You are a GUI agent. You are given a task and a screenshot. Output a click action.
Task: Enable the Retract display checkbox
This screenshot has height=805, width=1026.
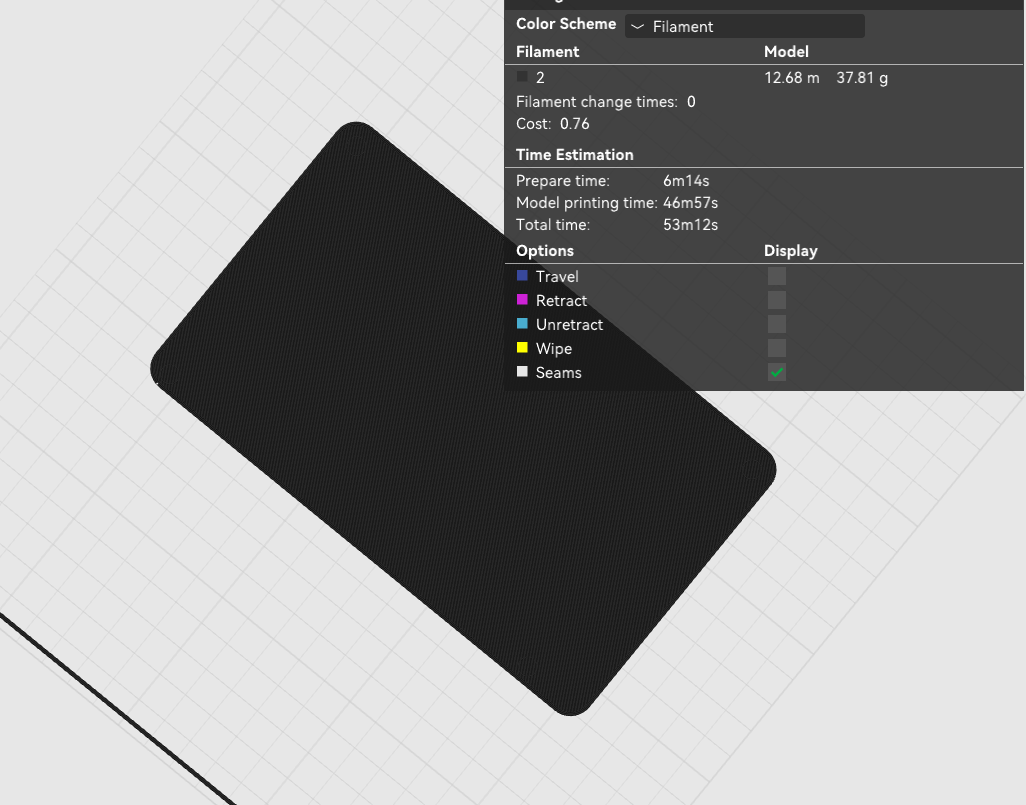point(777,300)
